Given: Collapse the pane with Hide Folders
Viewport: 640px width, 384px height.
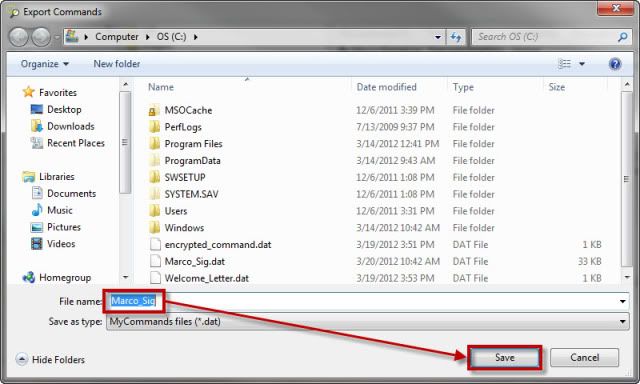Looking at the screenshot, I should coord(51,360).
